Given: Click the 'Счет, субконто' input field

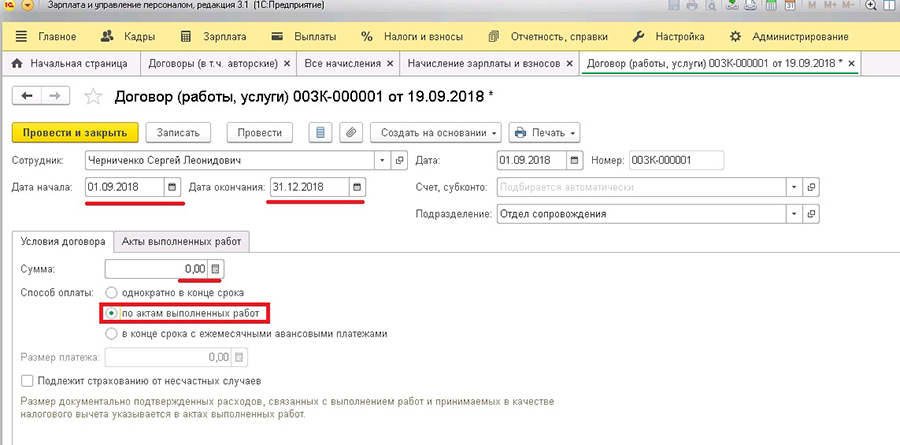Looking at the screenshot, I should [x=642, y=187].
